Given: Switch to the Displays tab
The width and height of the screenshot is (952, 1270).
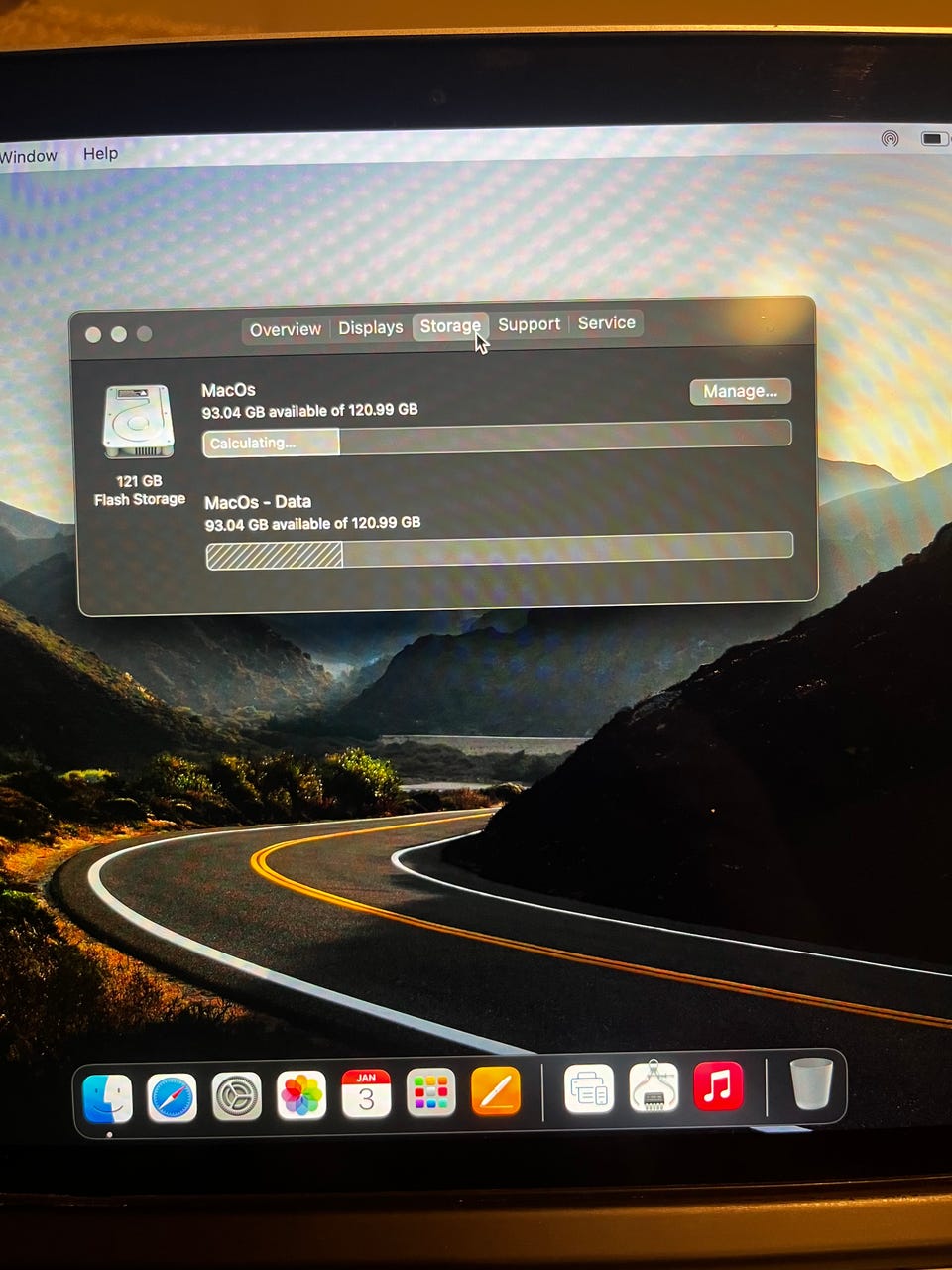Looking at the screenshot, I should tap(371, 327).
